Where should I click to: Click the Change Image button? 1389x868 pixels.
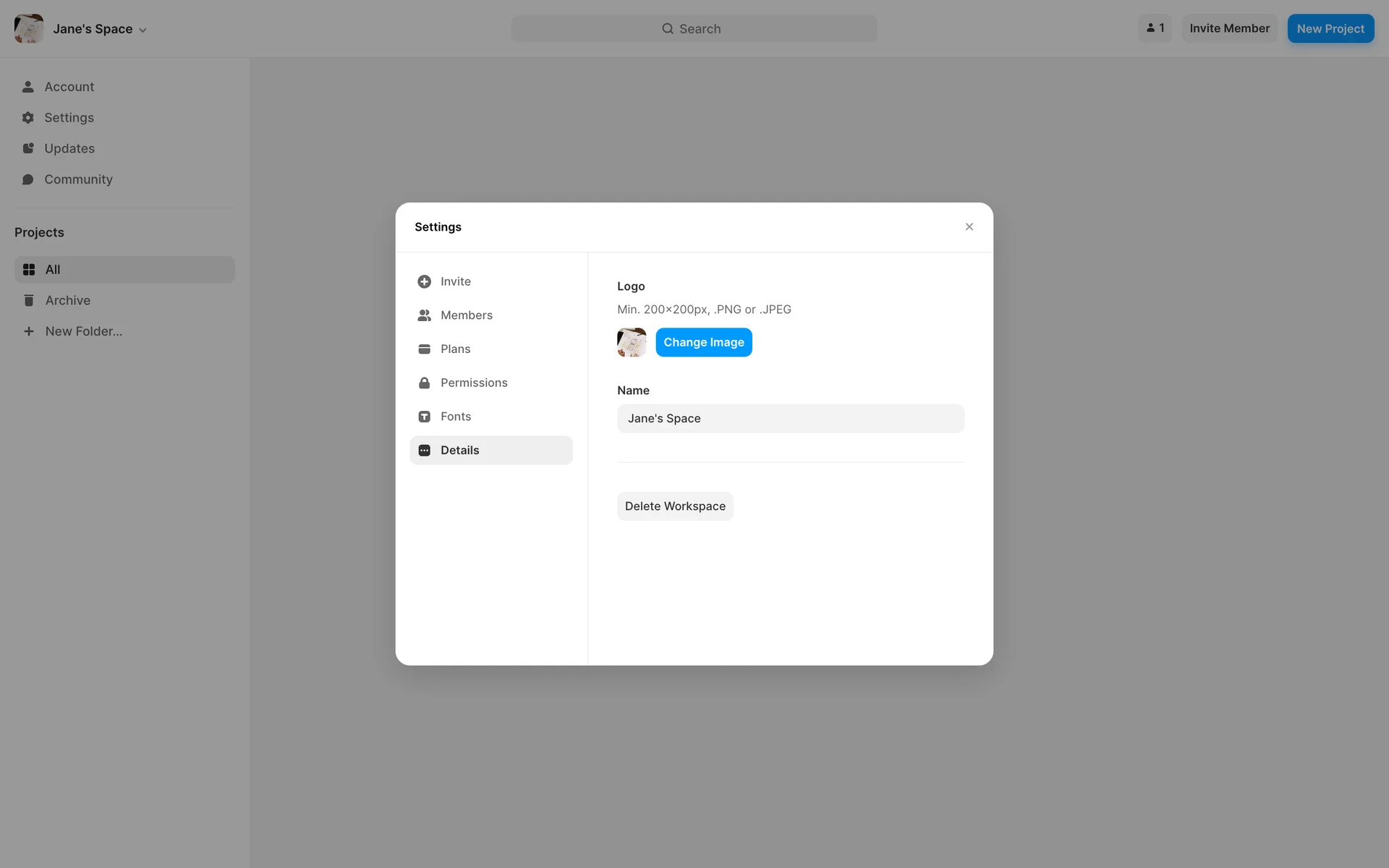click(703, 342)
